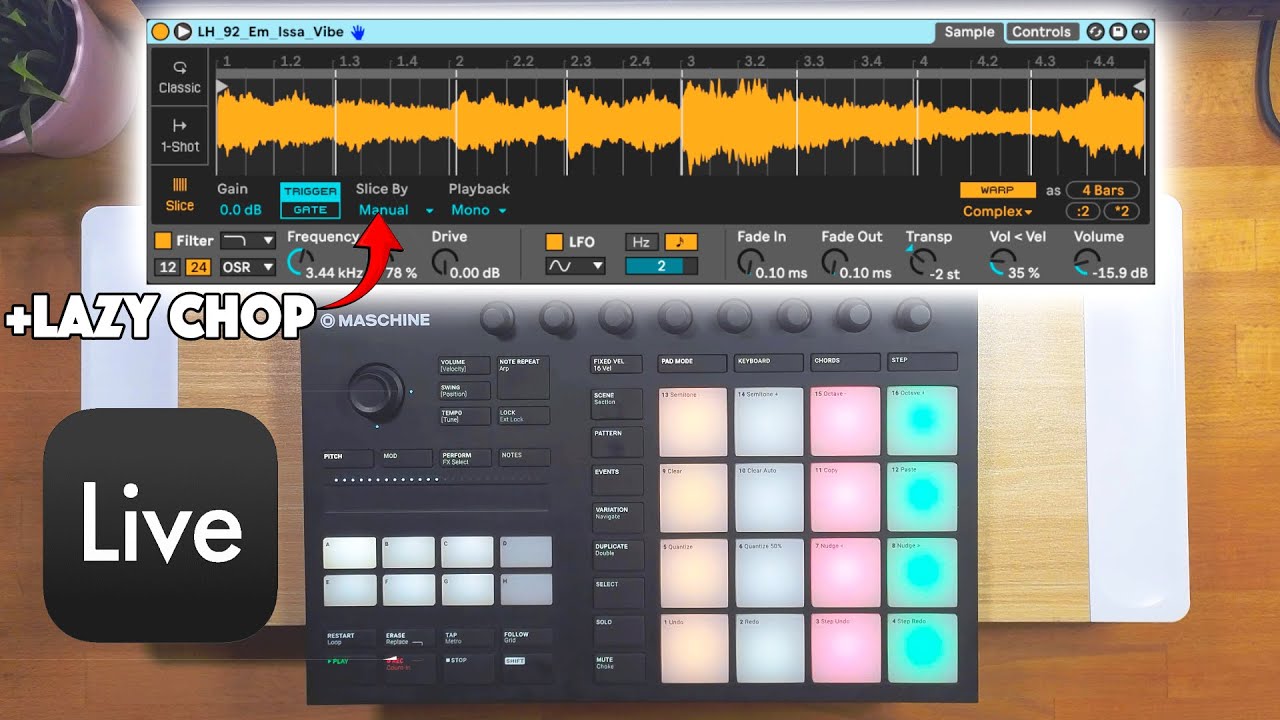Click the blue hot-swap hand icon

(358, 32)
